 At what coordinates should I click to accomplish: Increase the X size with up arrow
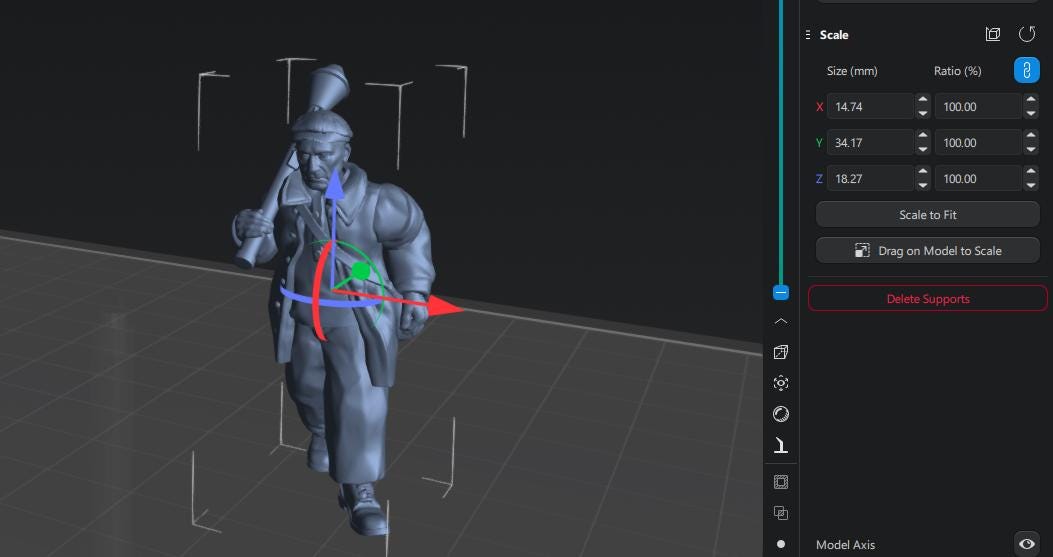923,99
